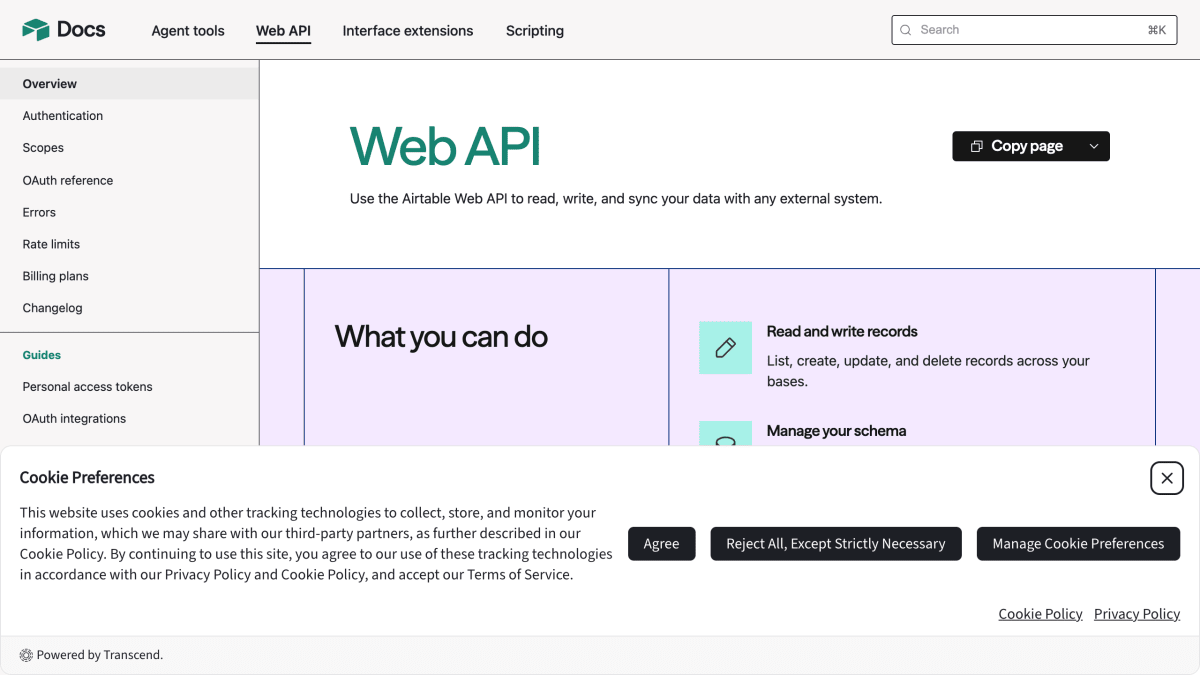Expand the Copy page dropdown arrow
This screenshot has width=1200, height=675.
pyautogui.click(x=1094, y=146)
